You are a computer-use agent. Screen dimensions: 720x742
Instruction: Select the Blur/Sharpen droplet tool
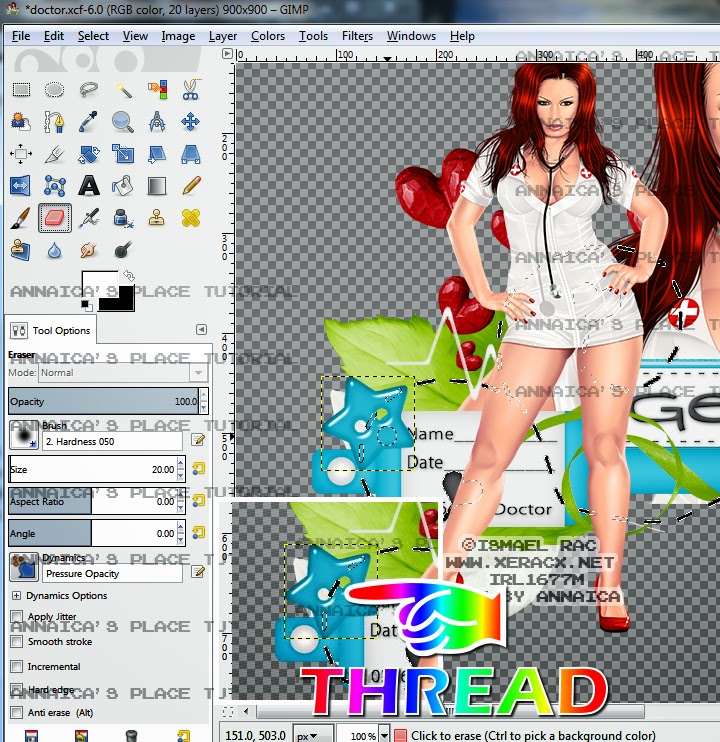[54, 250]
